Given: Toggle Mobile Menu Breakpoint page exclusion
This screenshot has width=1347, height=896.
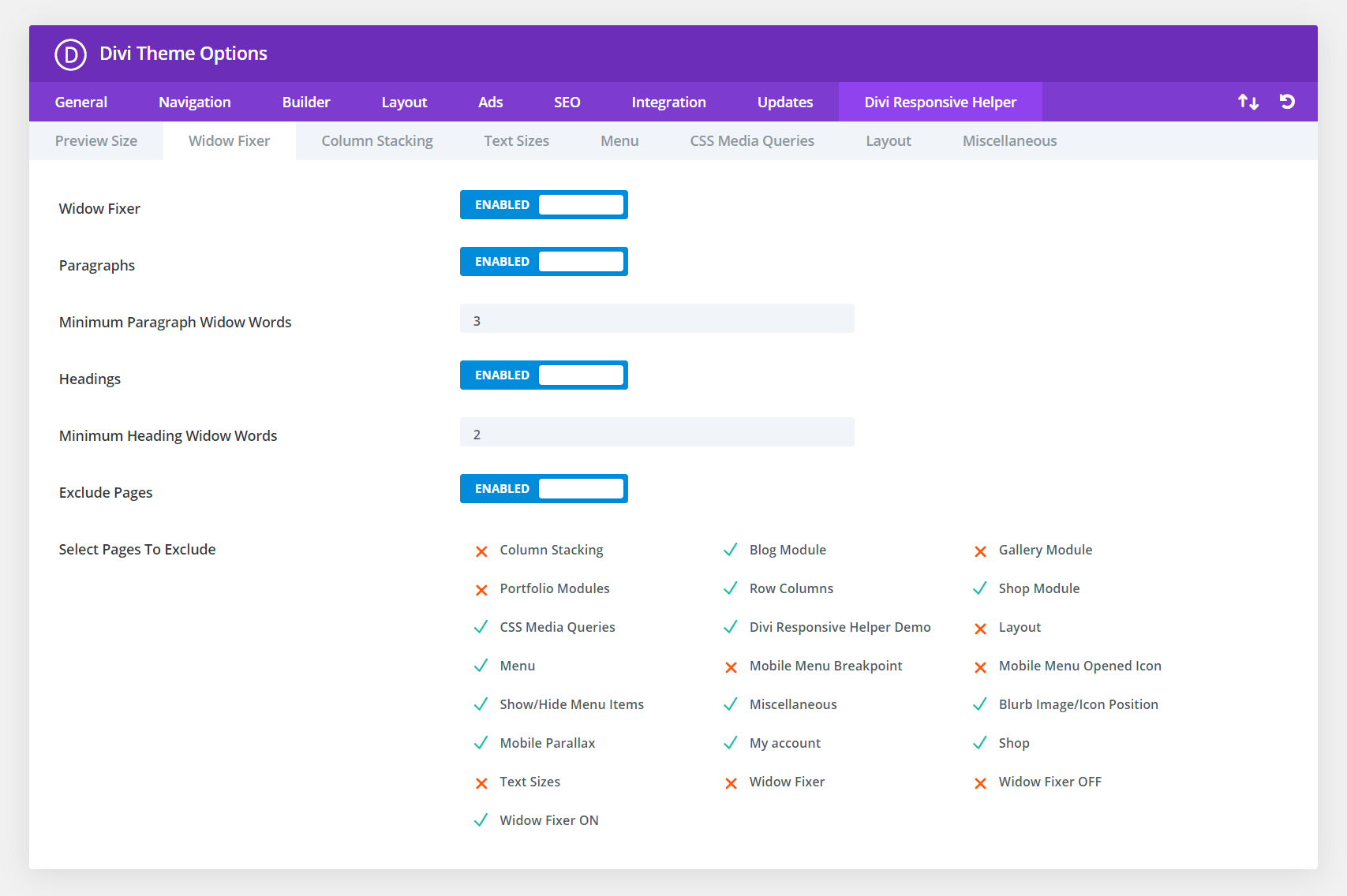Looking at the screenshot, I should 731,667.
